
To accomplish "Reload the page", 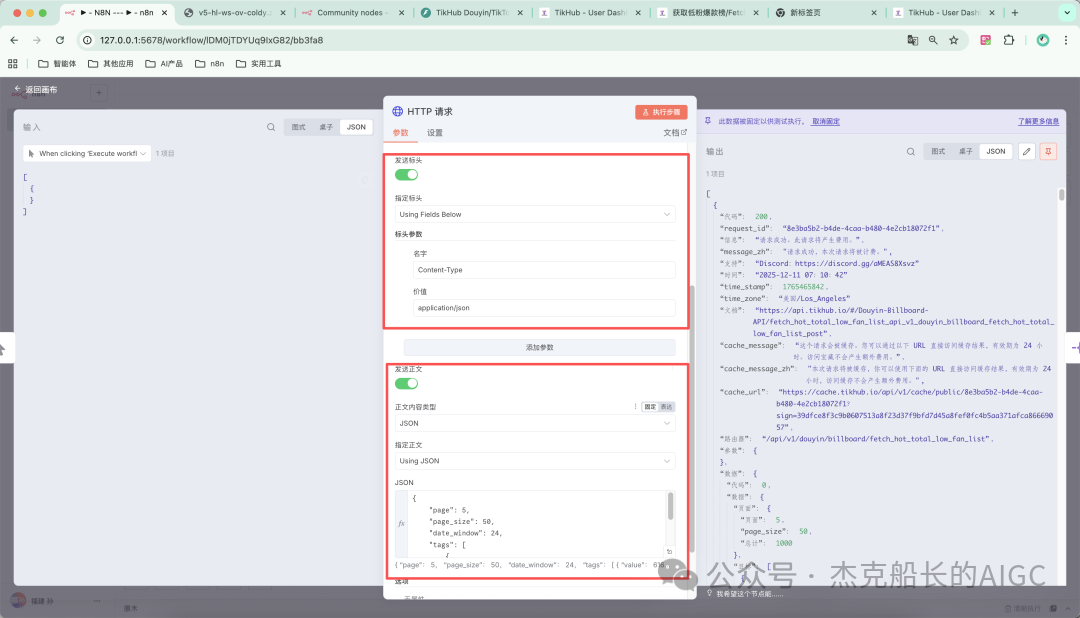I will [x=60, y=40].
